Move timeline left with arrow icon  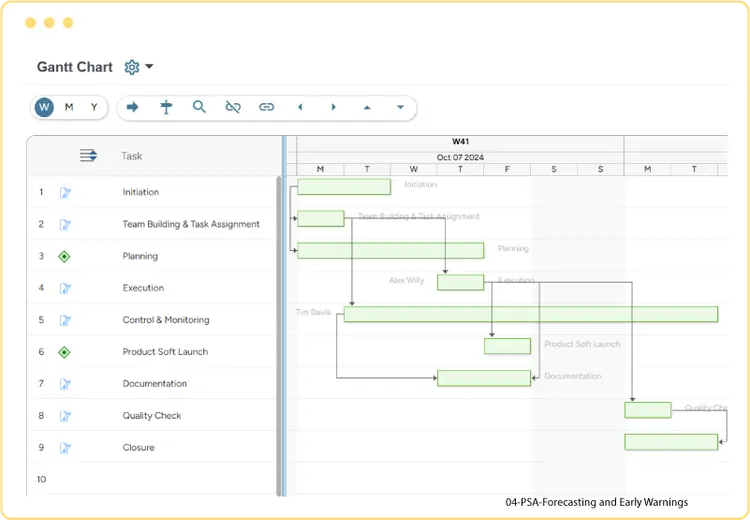pos(300,107)
